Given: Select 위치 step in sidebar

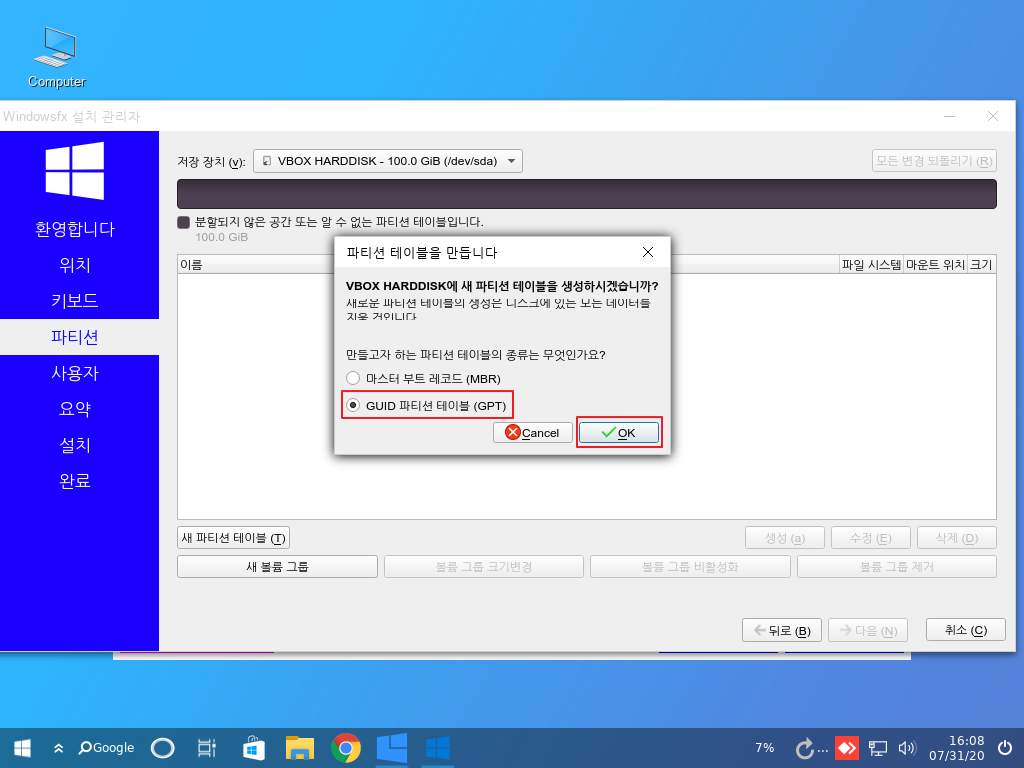Looking at the screenshot, I should click(x=75, y=265).
